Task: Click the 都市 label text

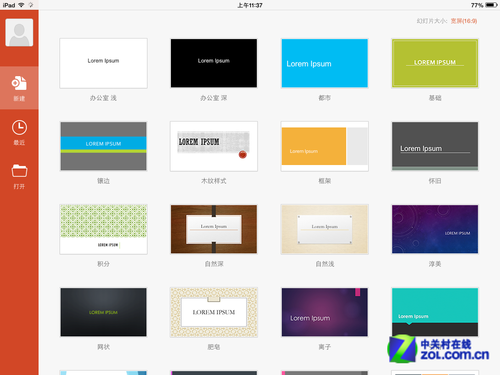Action: tap(324, 98)
